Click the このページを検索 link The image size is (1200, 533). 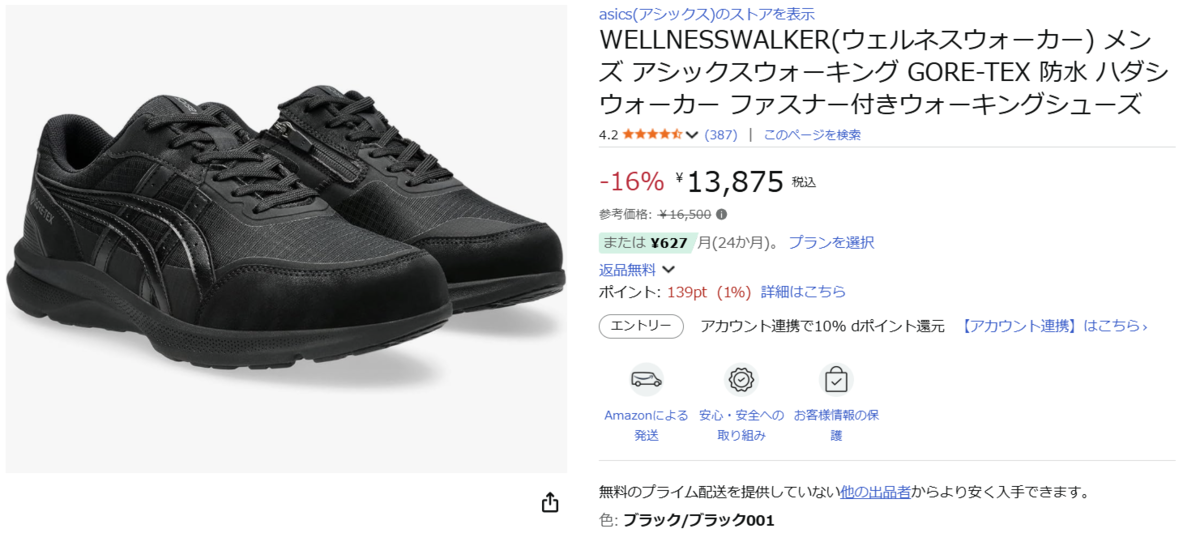pos(812,135)
